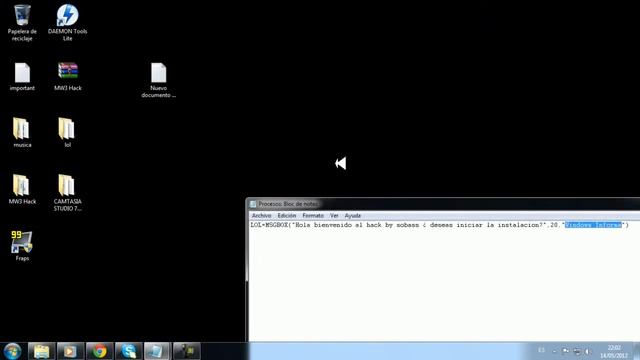Open Windows Explorer from taskbar
Viewport: 640px width, 360px height.
[x=41, y=351]
